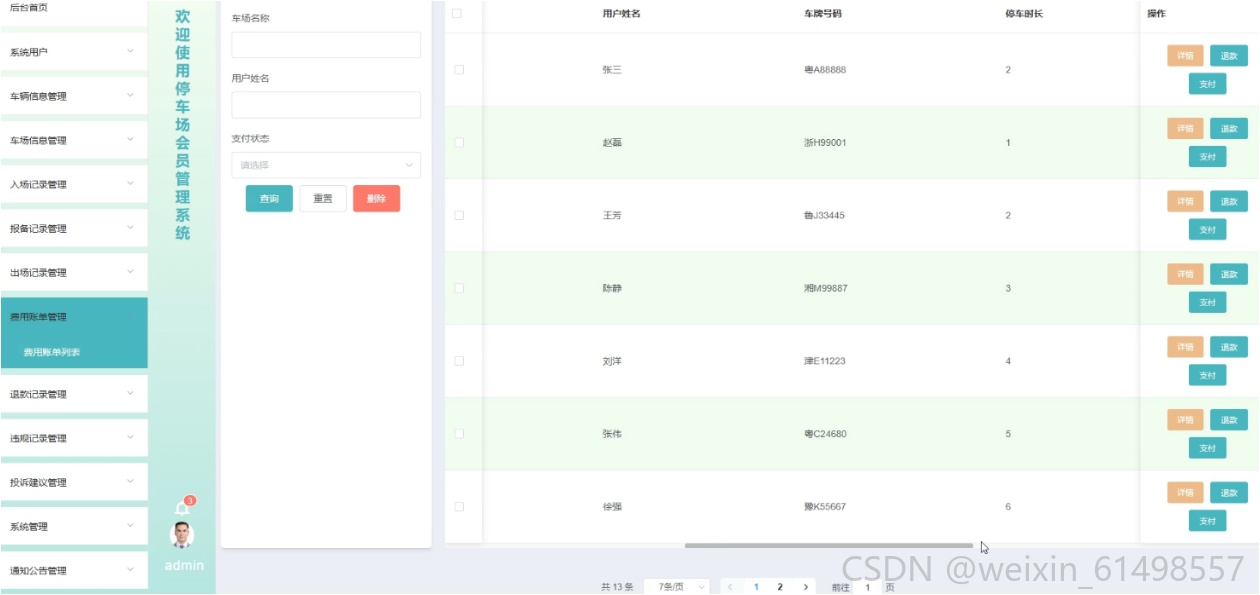This screenshot has width=1260, height=595.
Task: Expand the 入场记录管理 sidebar menu
Action: (x=74, y=184)
